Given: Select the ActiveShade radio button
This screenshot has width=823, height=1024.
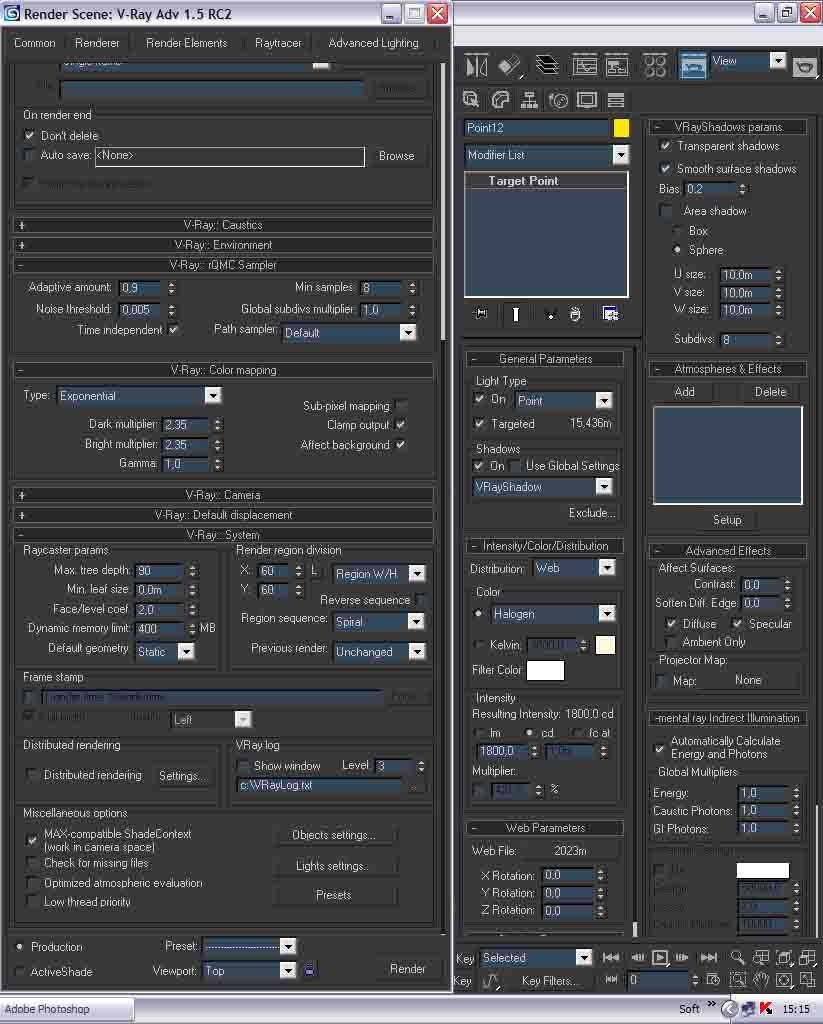Looking at the screenshot, I should 20,971.
